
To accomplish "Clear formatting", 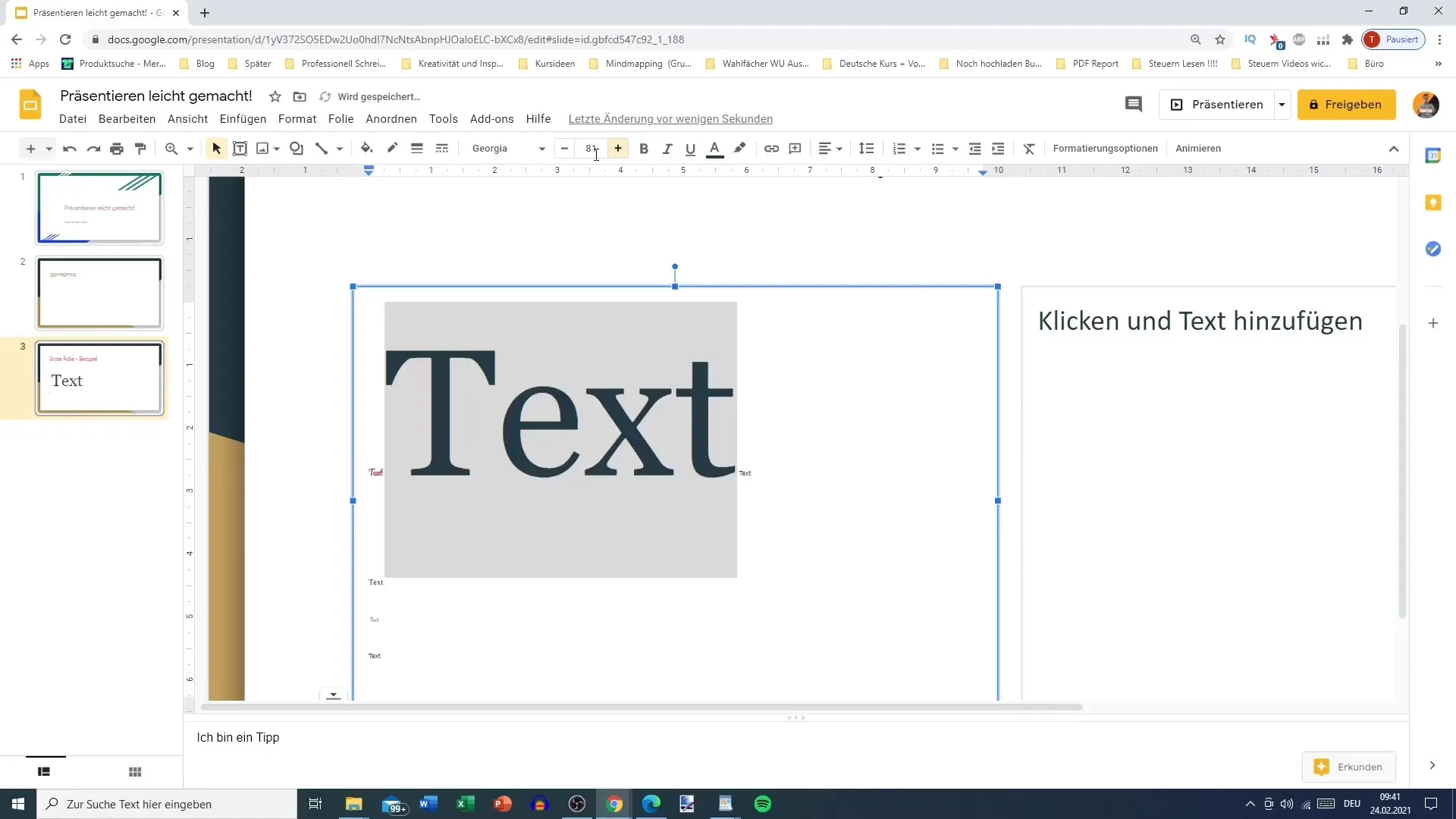I will pos(1029,149).
